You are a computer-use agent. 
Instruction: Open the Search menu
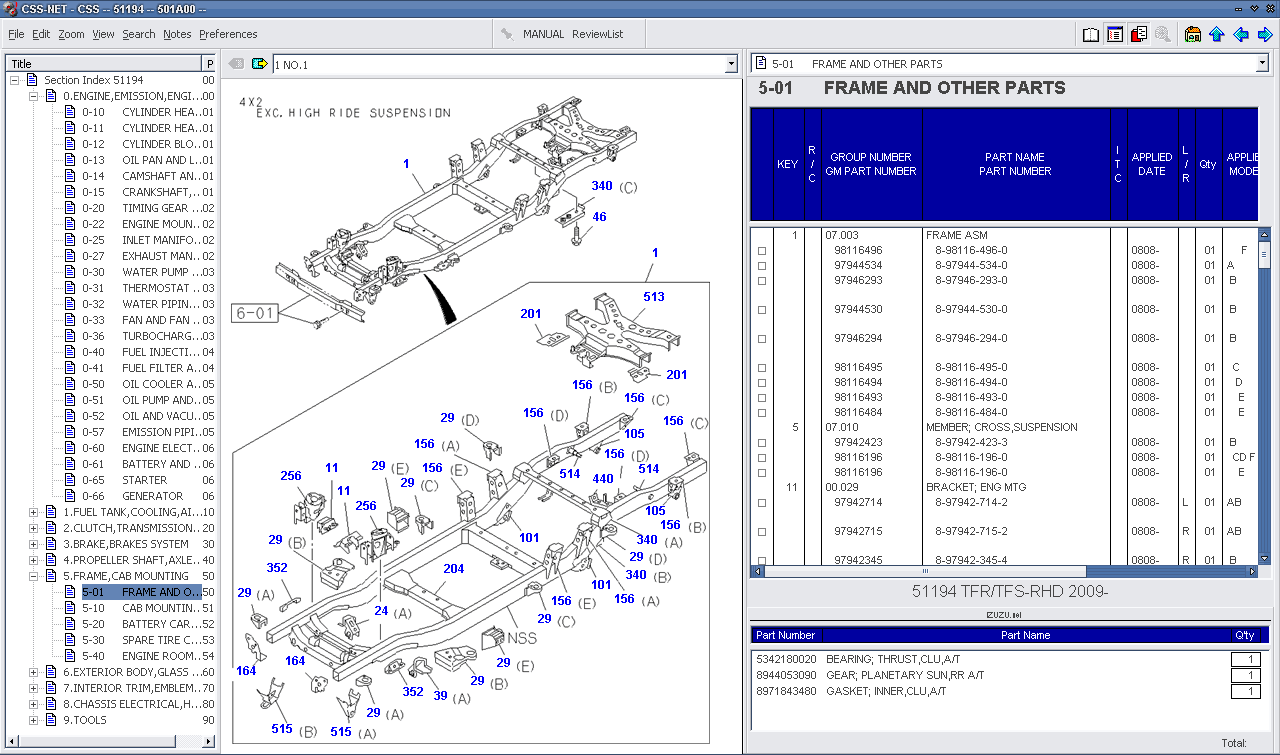pyautogui.click(x=138, y=33)
